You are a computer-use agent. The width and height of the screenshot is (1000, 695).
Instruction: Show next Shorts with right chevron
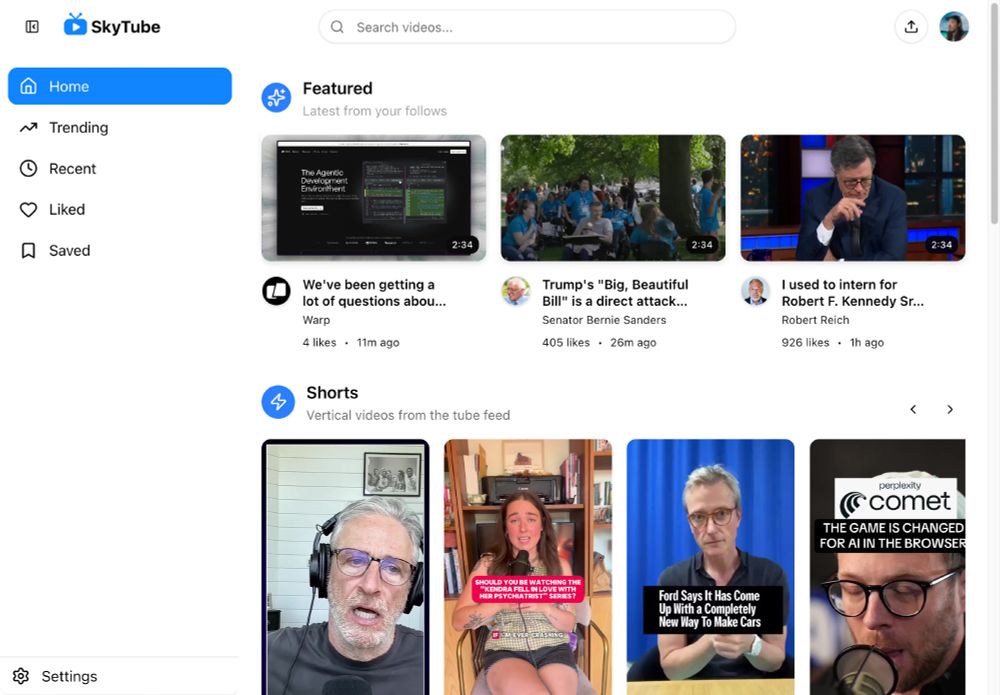tap(950, 409)
